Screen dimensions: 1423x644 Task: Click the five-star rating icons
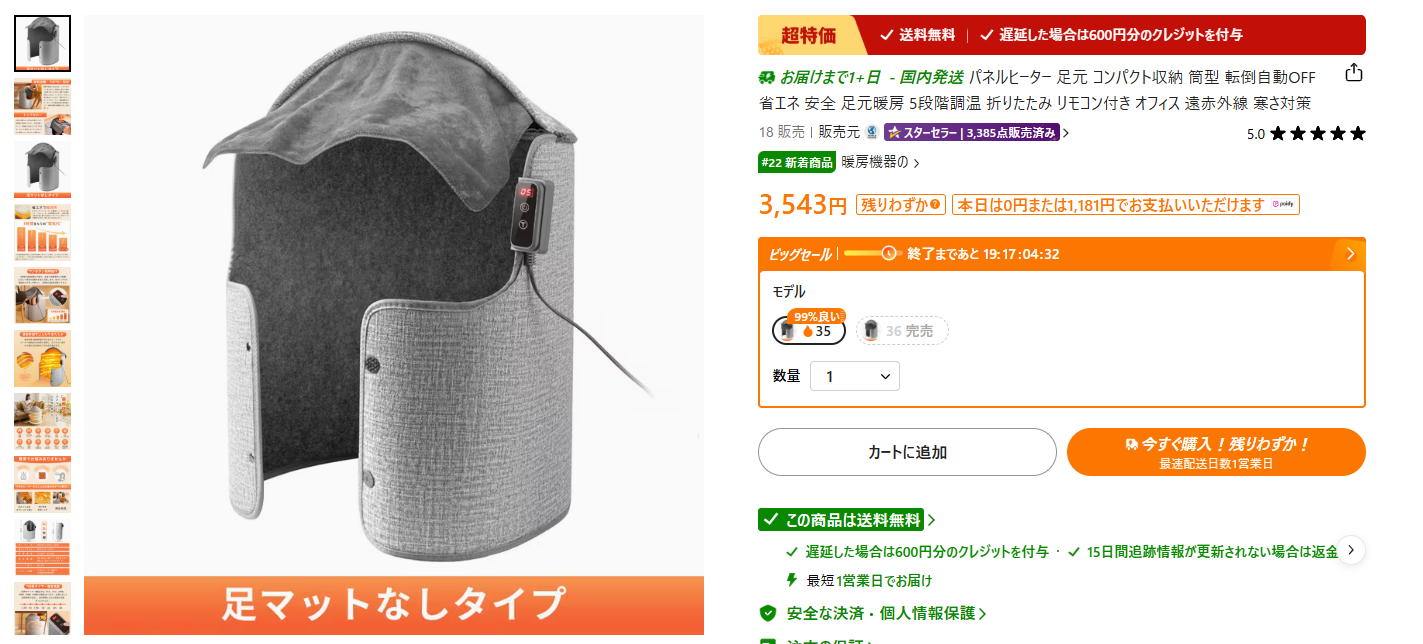coord(1317,133)
